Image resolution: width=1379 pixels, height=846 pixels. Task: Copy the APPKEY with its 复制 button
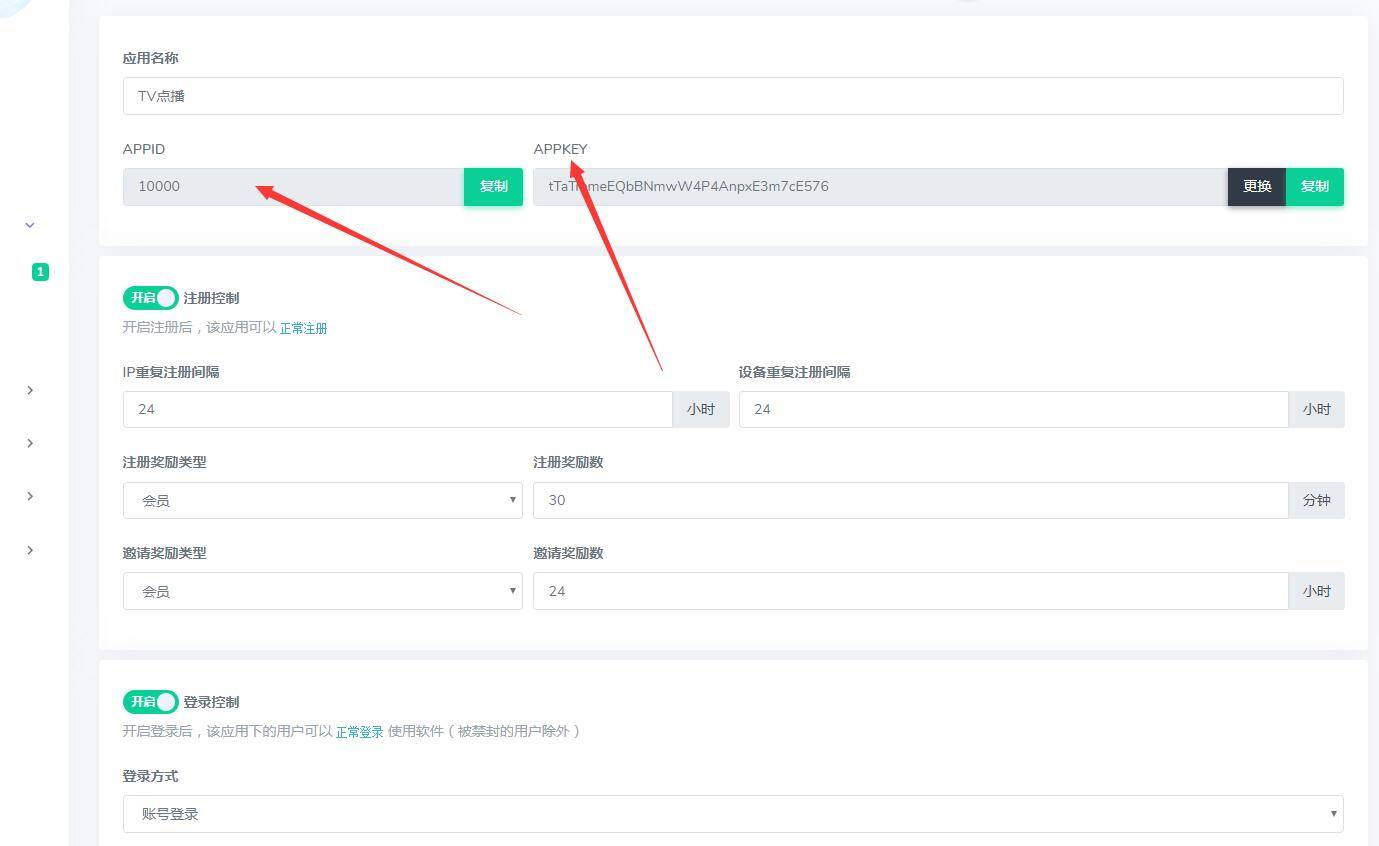[x=1314, y=187]
